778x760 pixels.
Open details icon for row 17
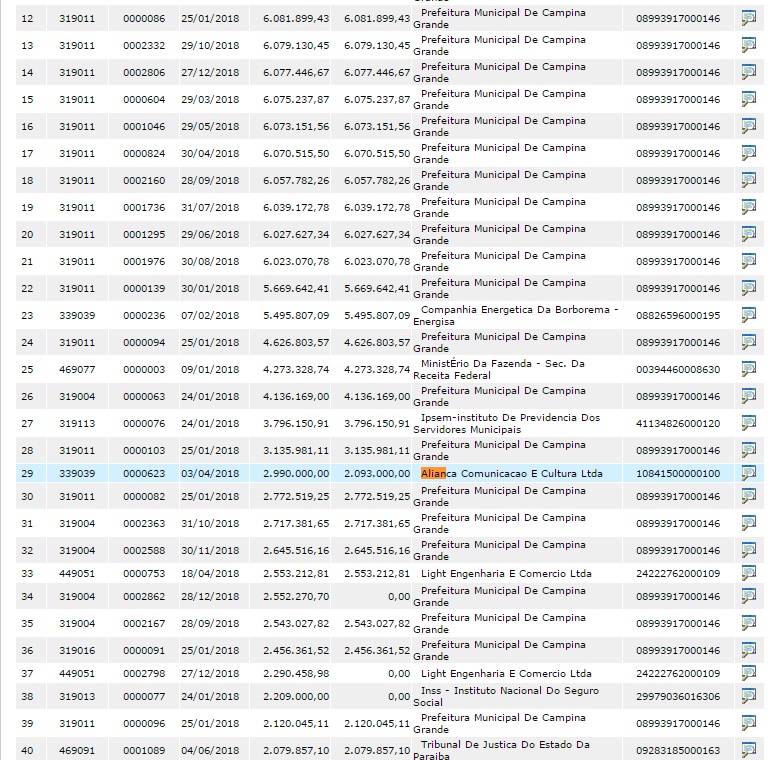click(x=749, y=153)
